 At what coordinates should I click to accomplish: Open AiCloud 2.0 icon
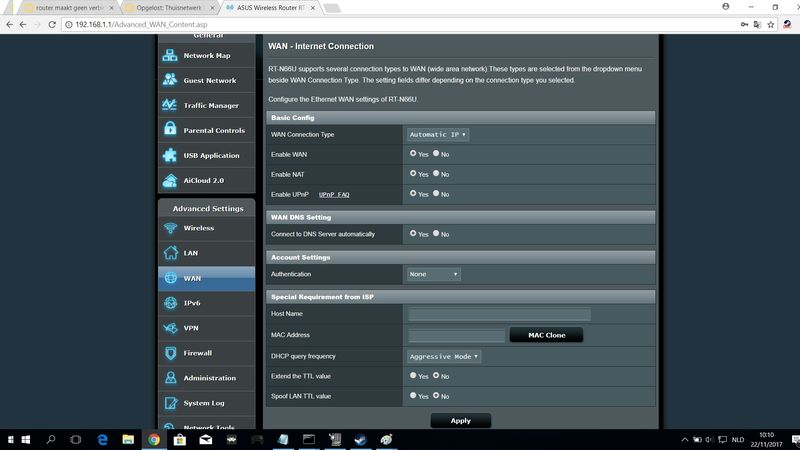(x=170, y=181)
